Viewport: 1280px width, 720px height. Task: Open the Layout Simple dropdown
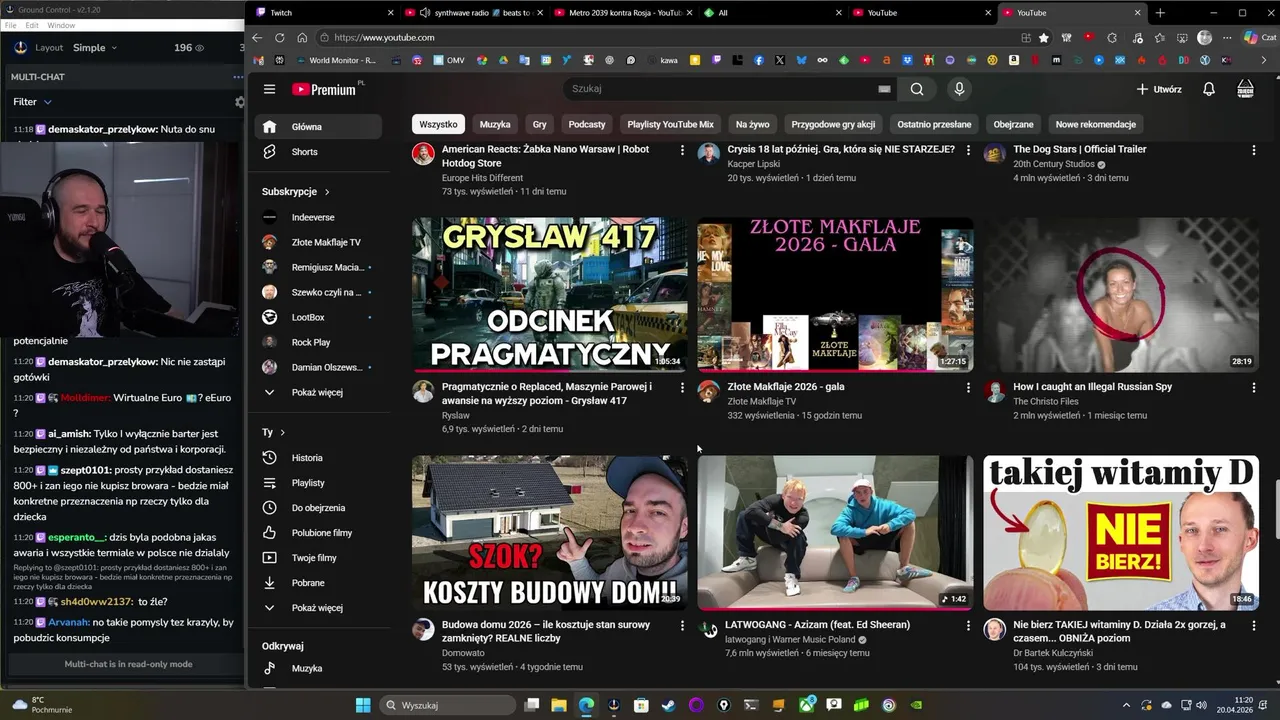tap(95, 48)
